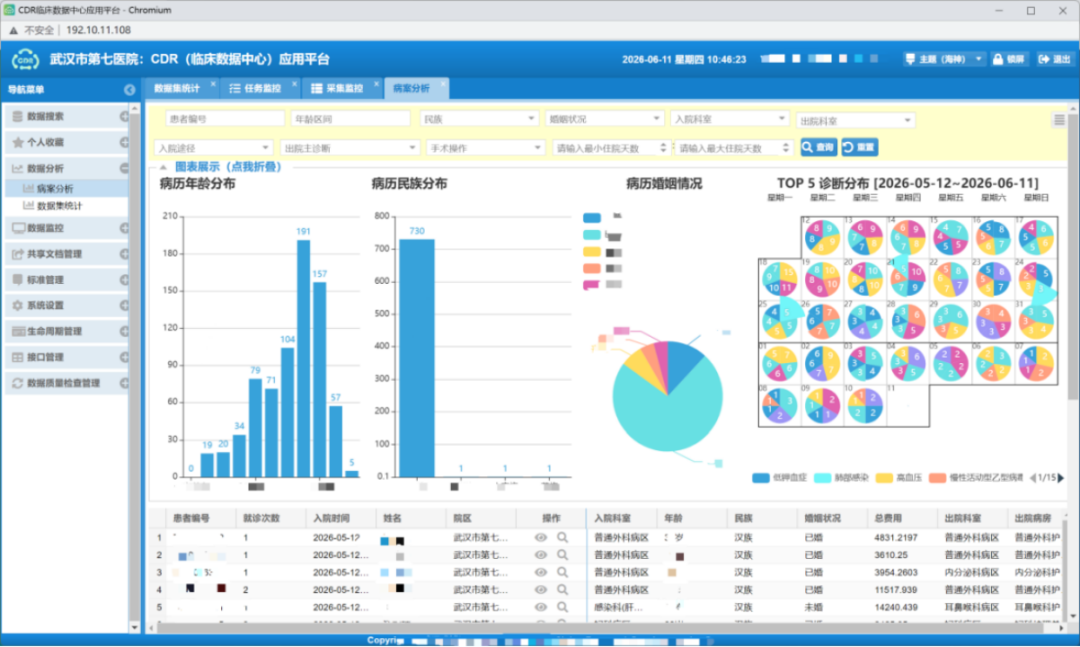Click the 年龄区间 input field

(x=350, y=119)
